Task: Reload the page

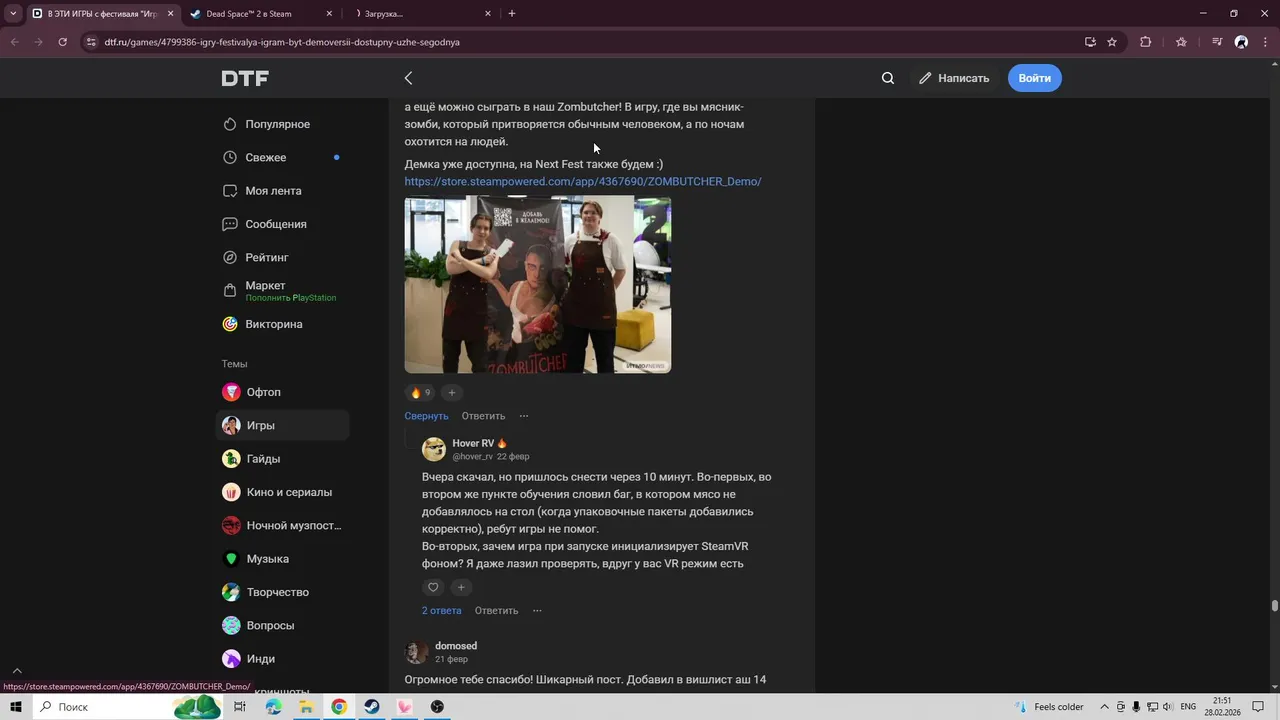Action: (x=62, y=42)
